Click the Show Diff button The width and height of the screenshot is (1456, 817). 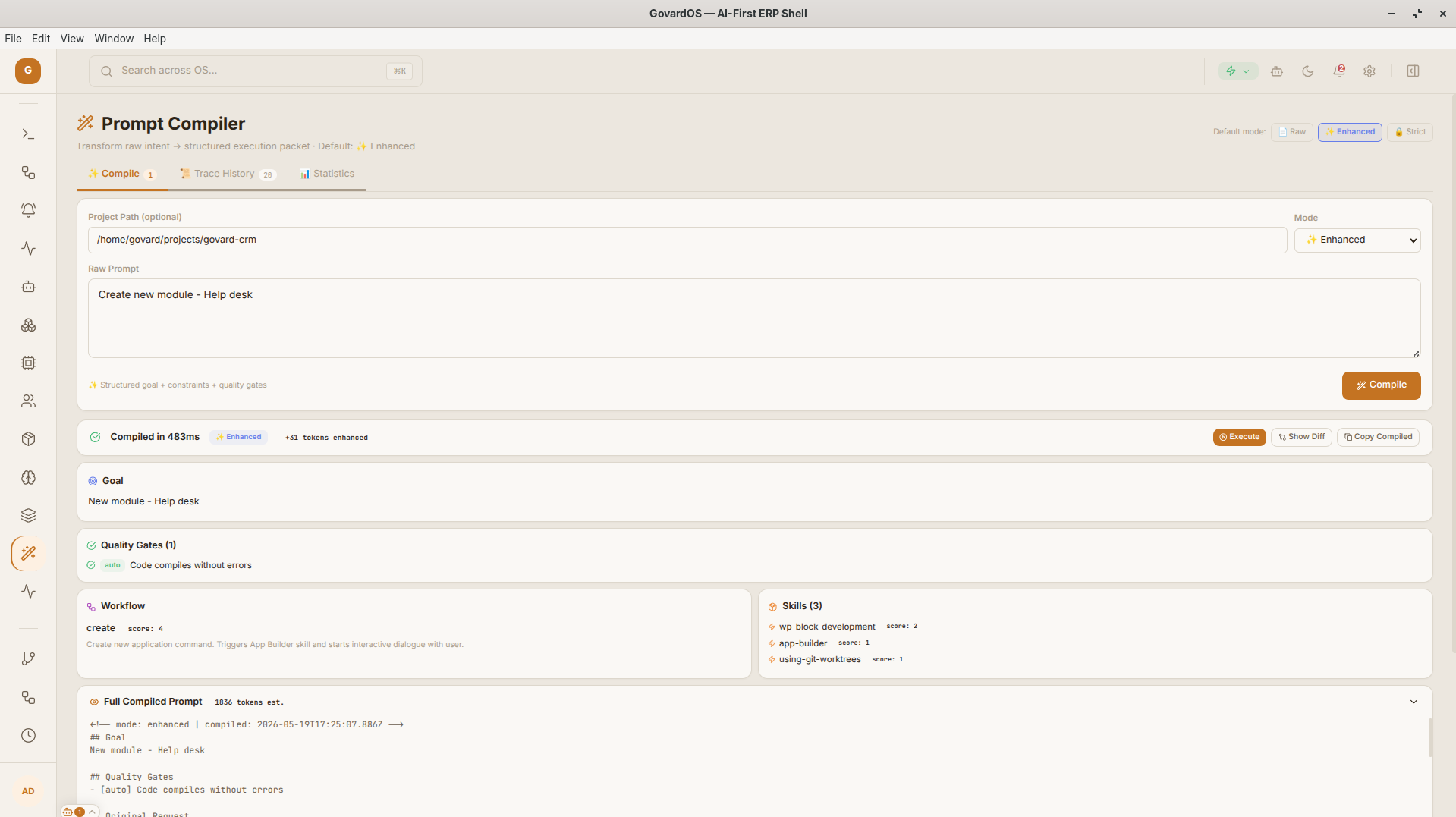click(x=1301, y=437)
